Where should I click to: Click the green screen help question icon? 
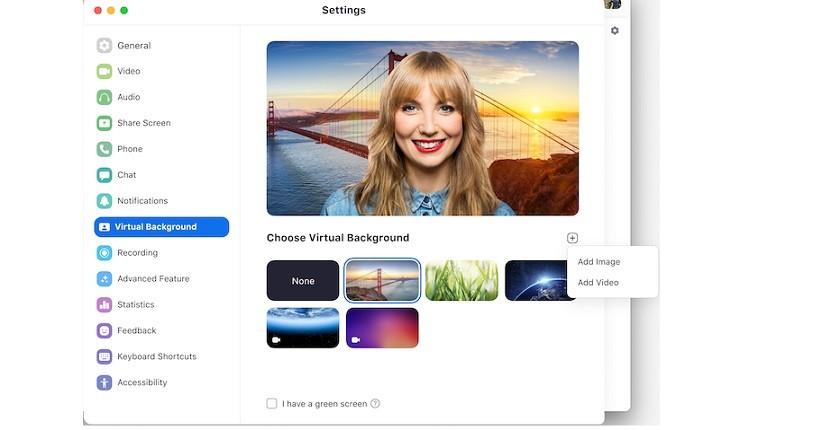(375, 404)
